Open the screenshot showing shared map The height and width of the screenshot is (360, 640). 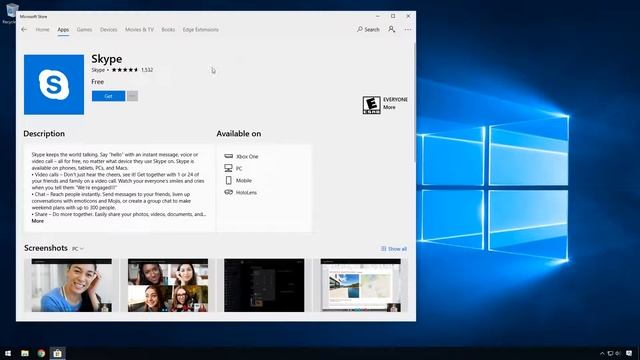click(x=360, y=285)
